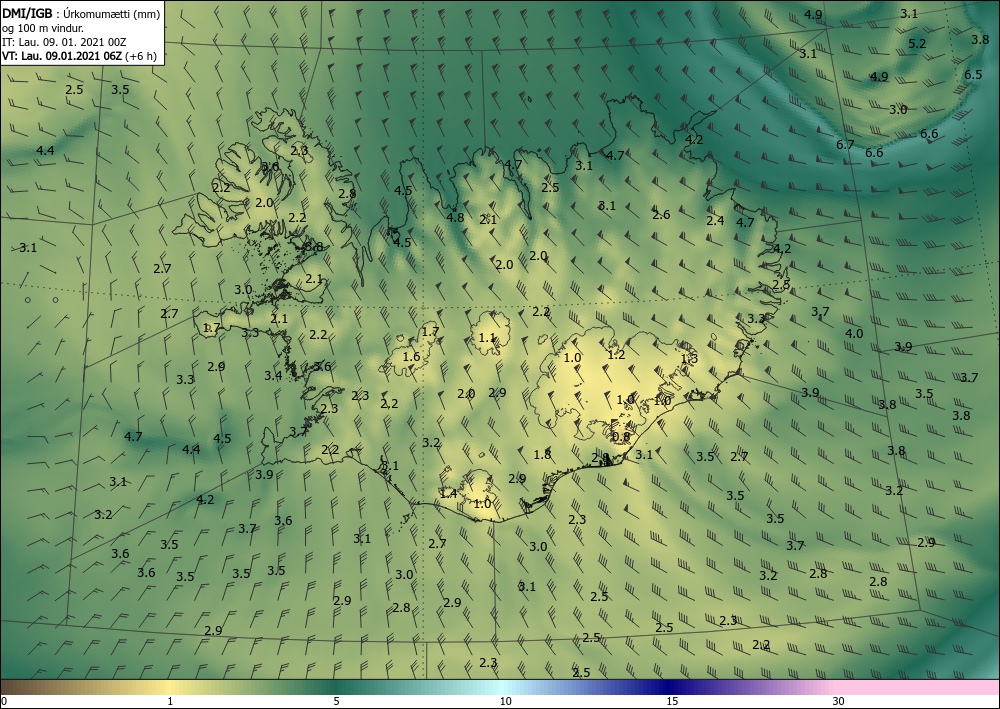Screen dimensions: 1000x709
Task: Click the 1.6 value label
Action: click(x=411, y=356)
